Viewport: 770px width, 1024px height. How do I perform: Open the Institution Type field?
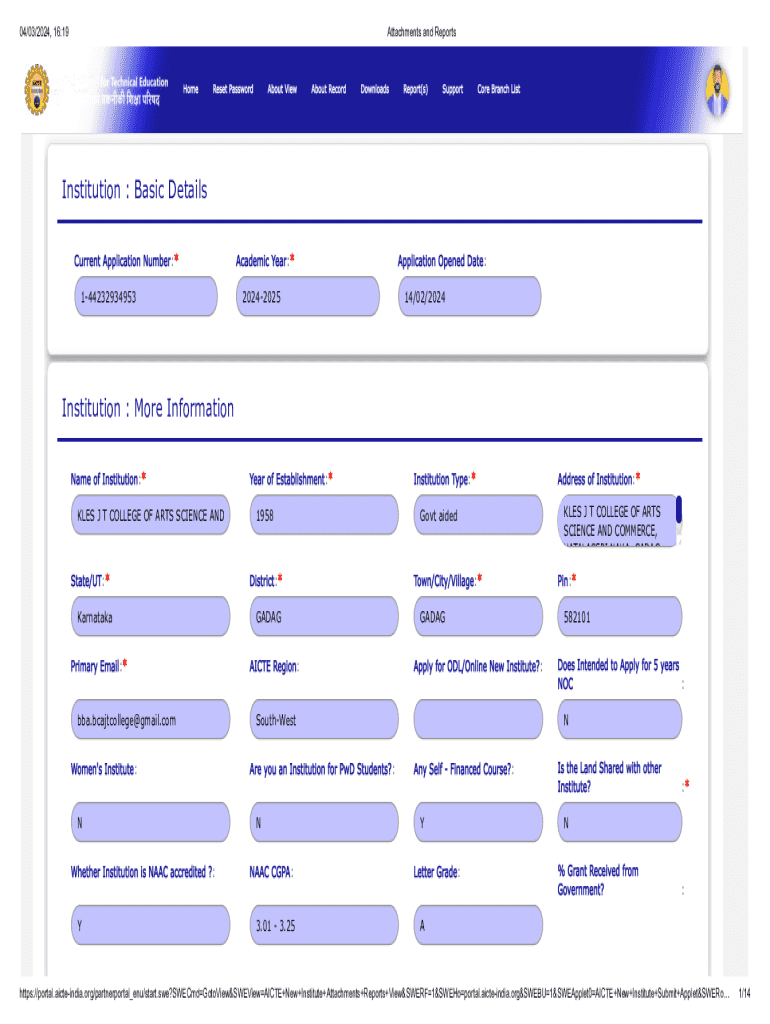pyautogui.click(x=478, y=516)
